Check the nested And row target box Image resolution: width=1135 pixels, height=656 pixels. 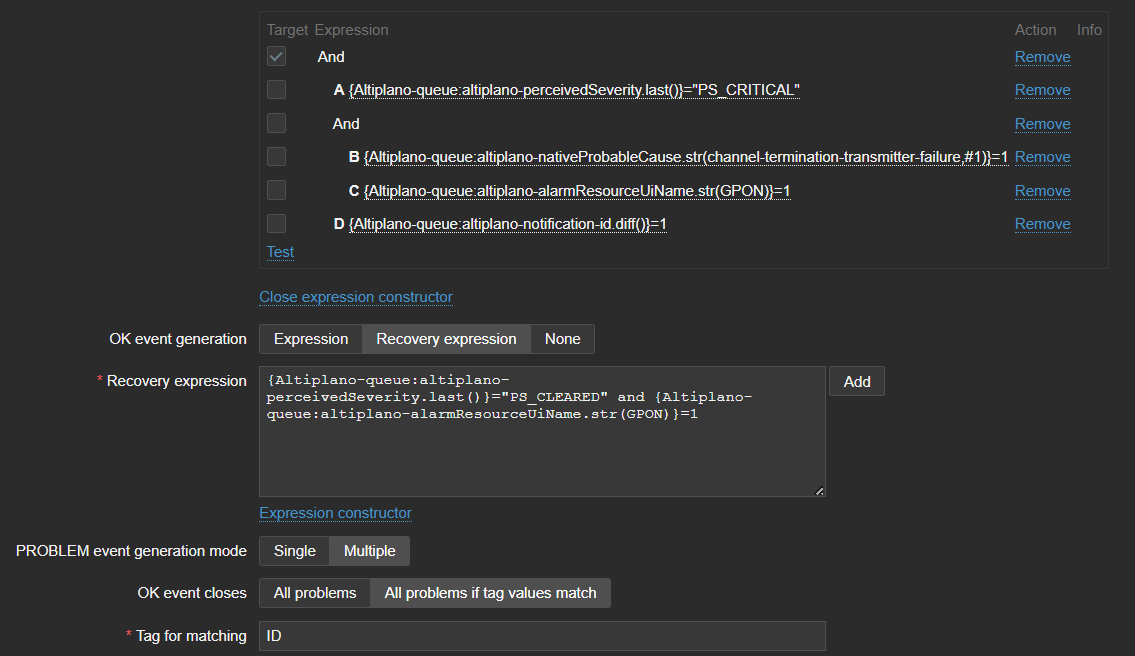[x=276, y=123]
